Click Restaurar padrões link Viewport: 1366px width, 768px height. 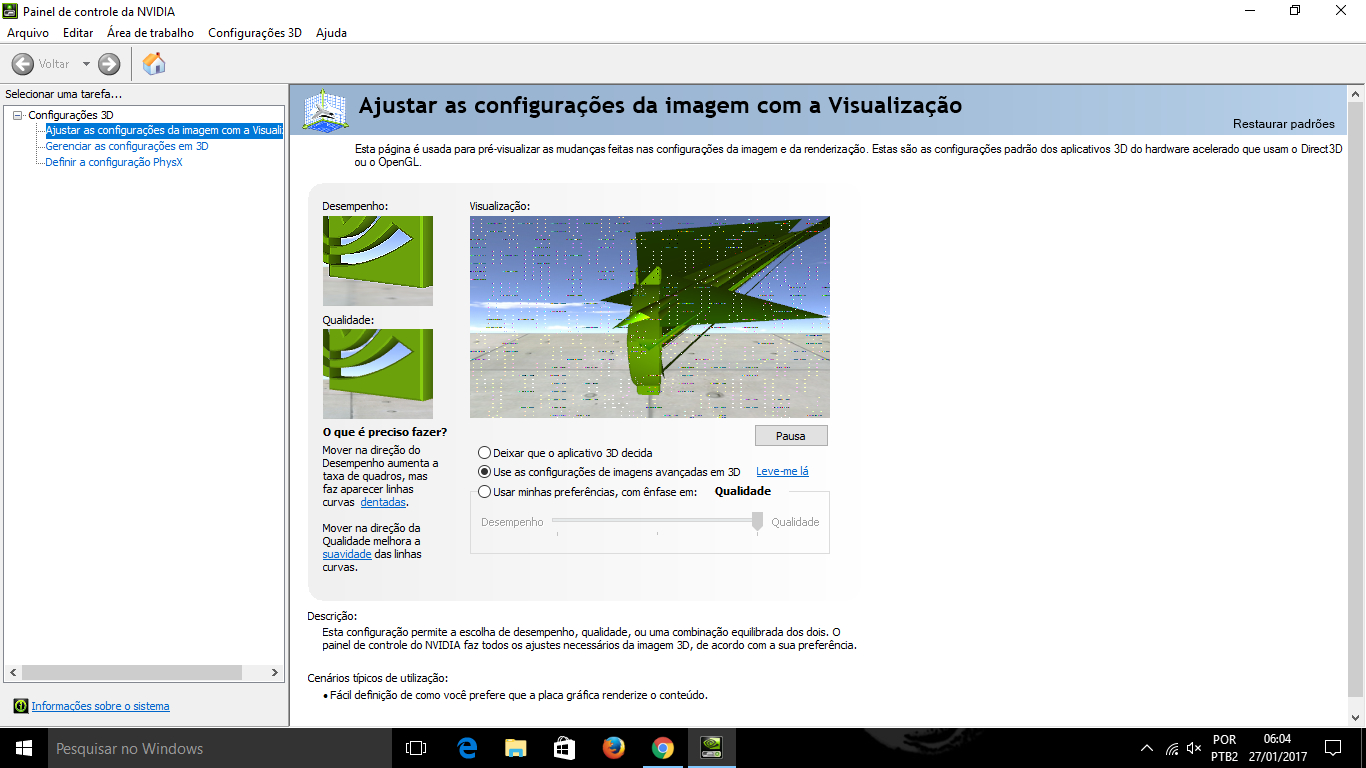click(x=1283, y=124)
